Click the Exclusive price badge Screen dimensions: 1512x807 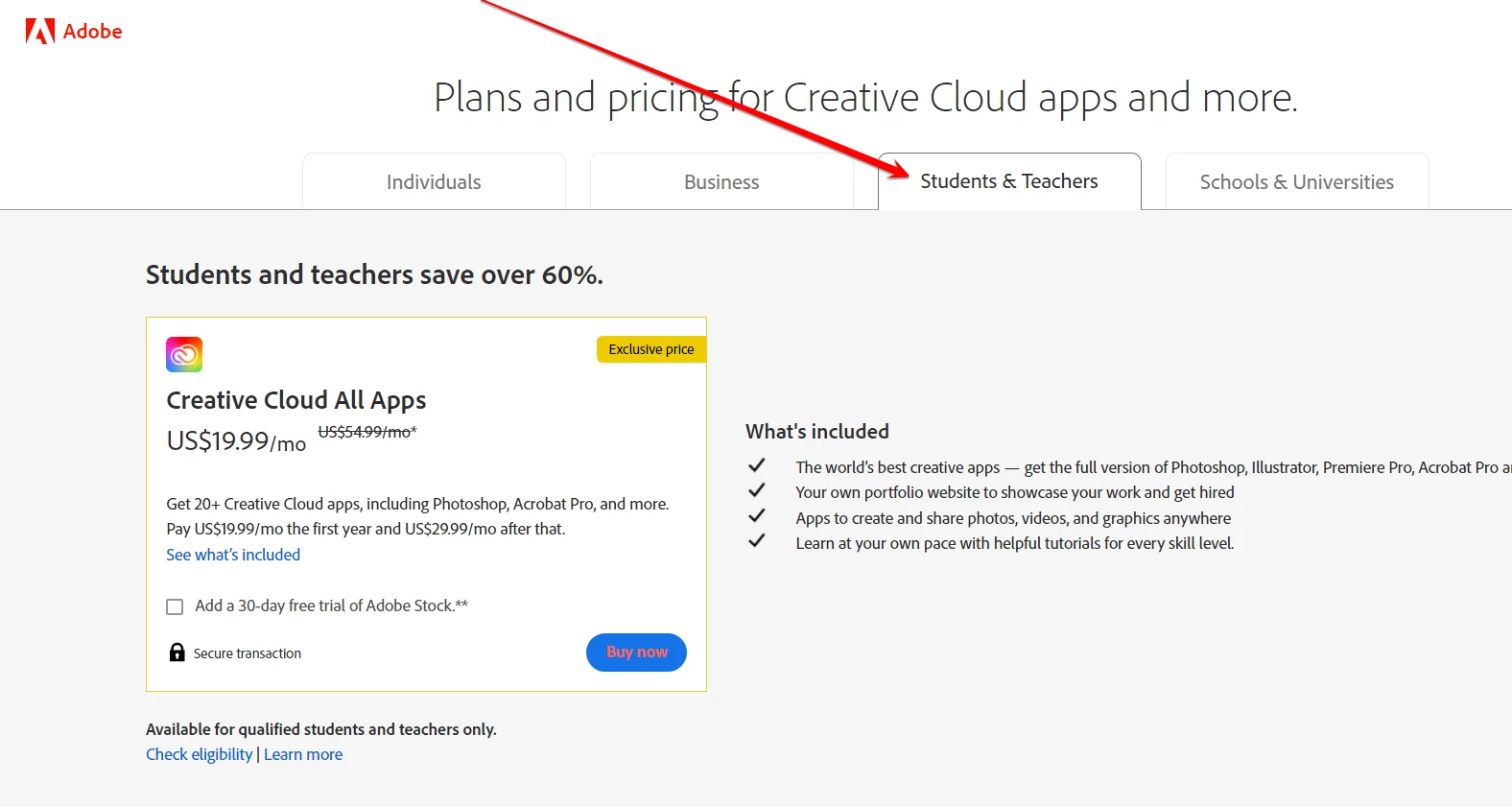point(651,349)
